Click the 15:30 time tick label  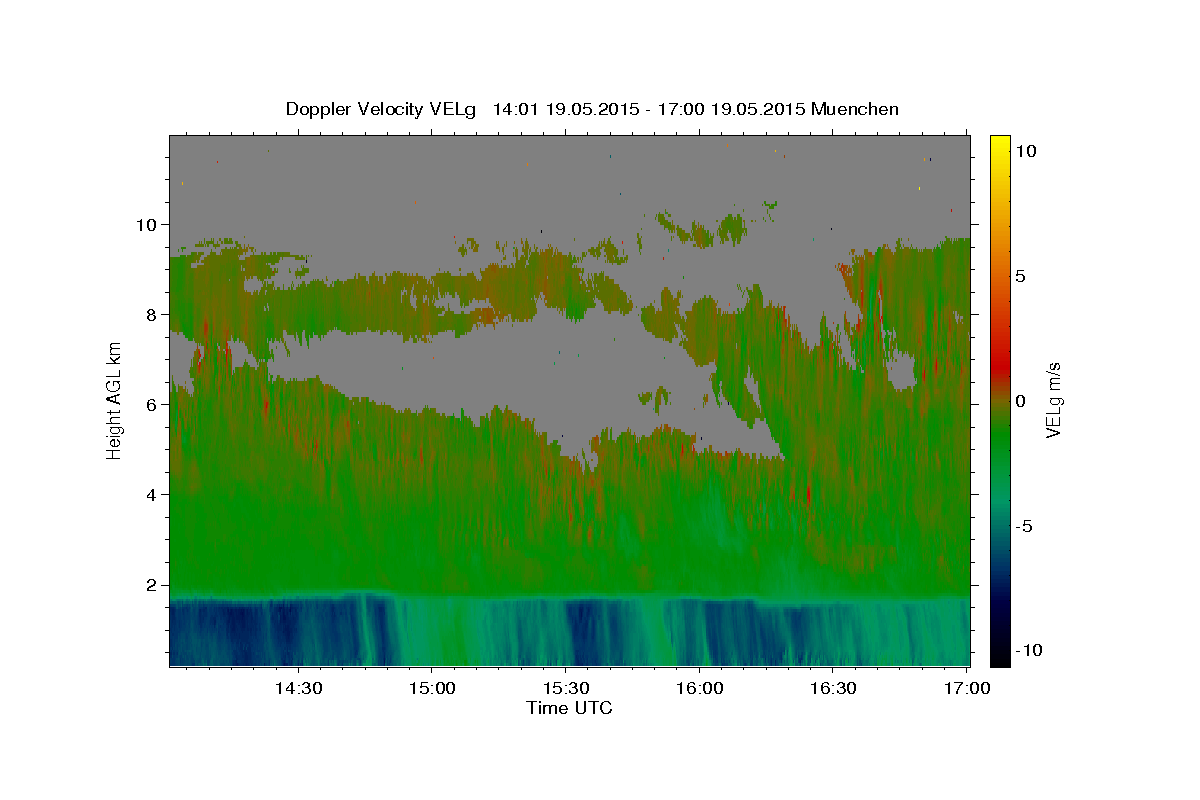click(566, 688)
